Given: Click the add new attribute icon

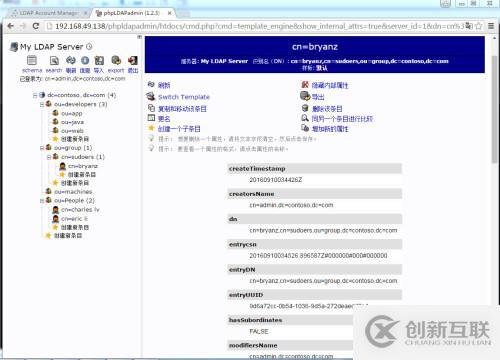Looking at the screenshot, I should (305, 128).
